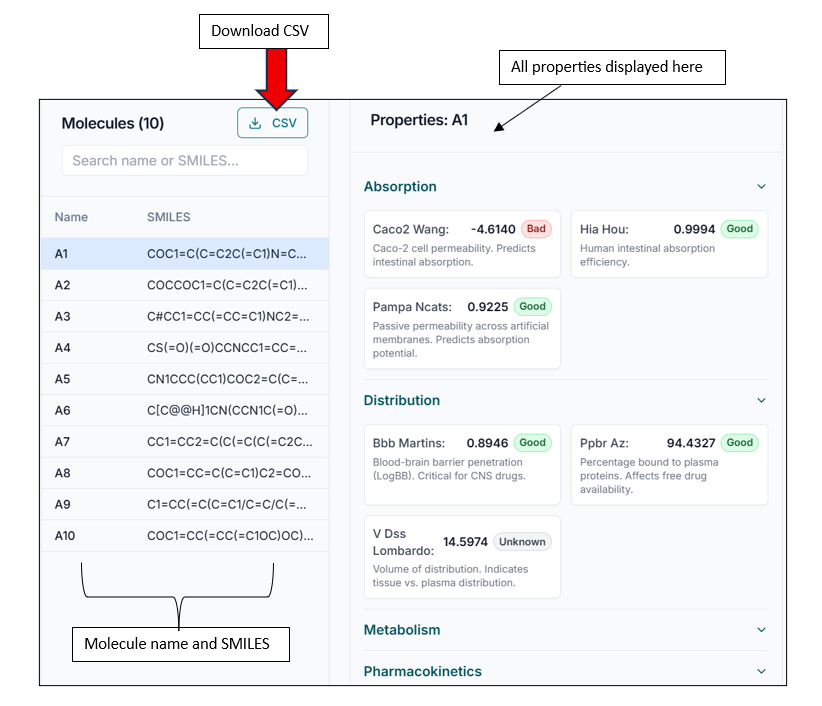Click the CSV download button
The width and height of the screenshot is (822, 706).
click(x=272, y=123)
